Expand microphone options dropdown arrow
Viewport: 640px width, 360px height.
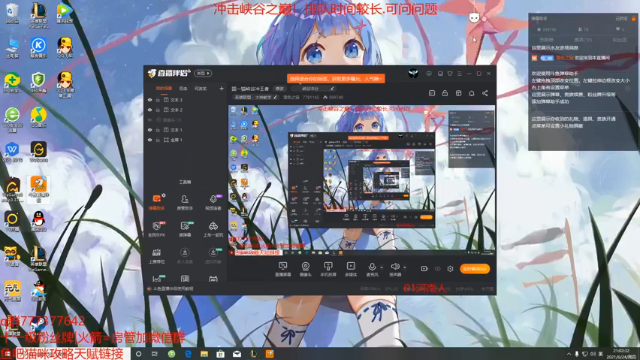382,267
